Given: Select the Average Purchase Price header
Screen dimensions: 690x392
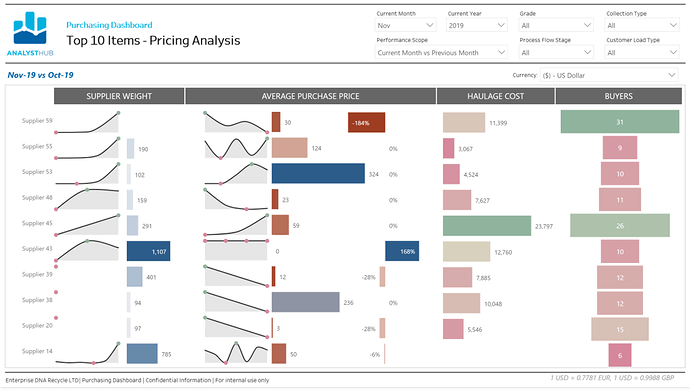Looking at the screenshot, I should coord(310,96).
